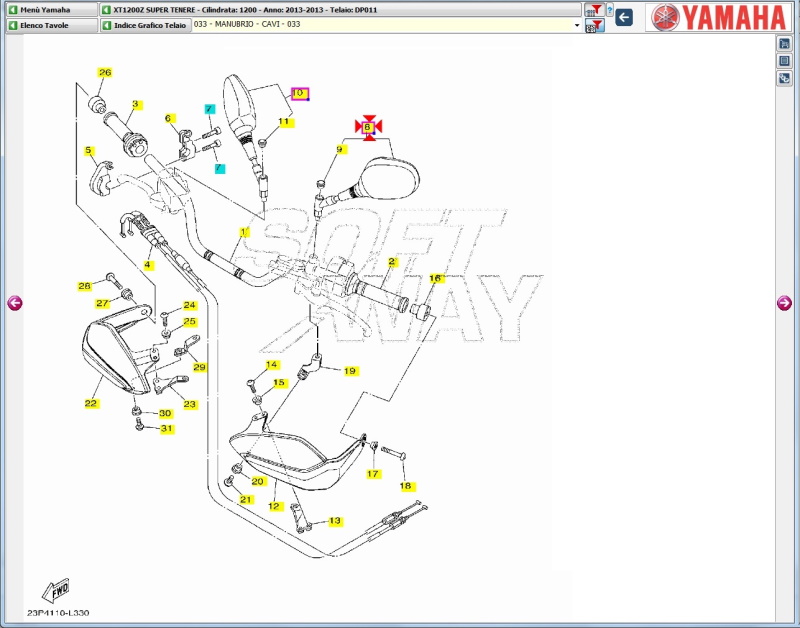This screenshot has width=800, height=628.
Task: Click part label 12 on lower hand guard
Action: pos(274,506)
